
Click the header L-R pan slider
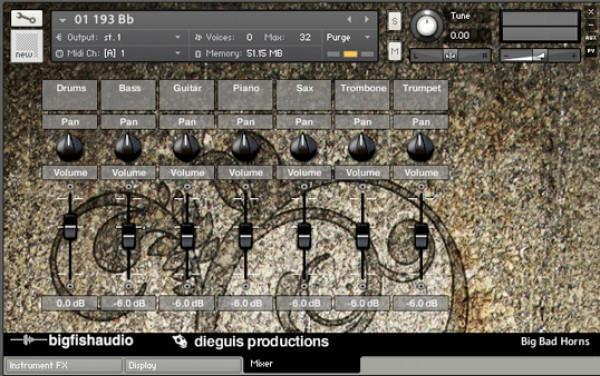pyautogui.click(x=450, y=55)
